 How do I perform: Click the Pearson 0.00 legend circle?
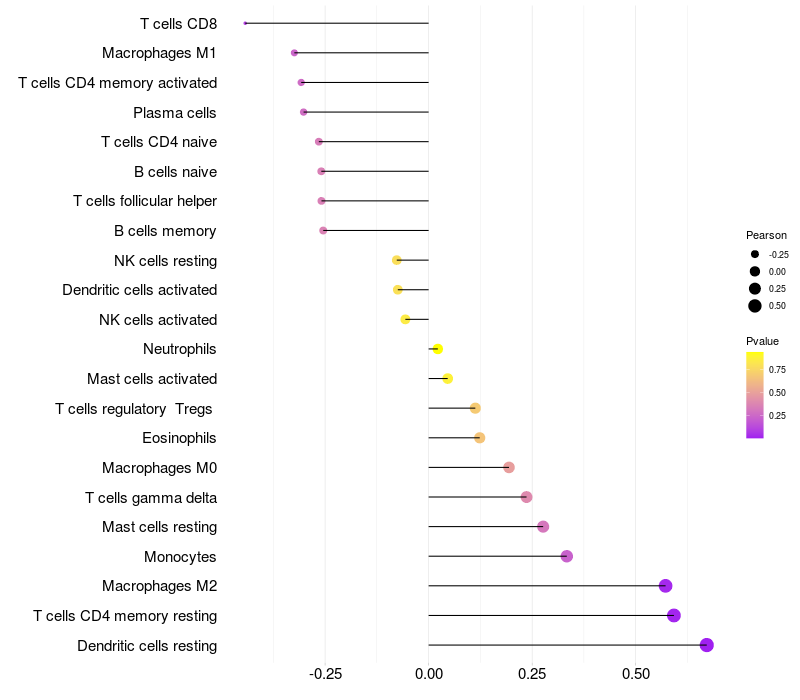(755, 271)
